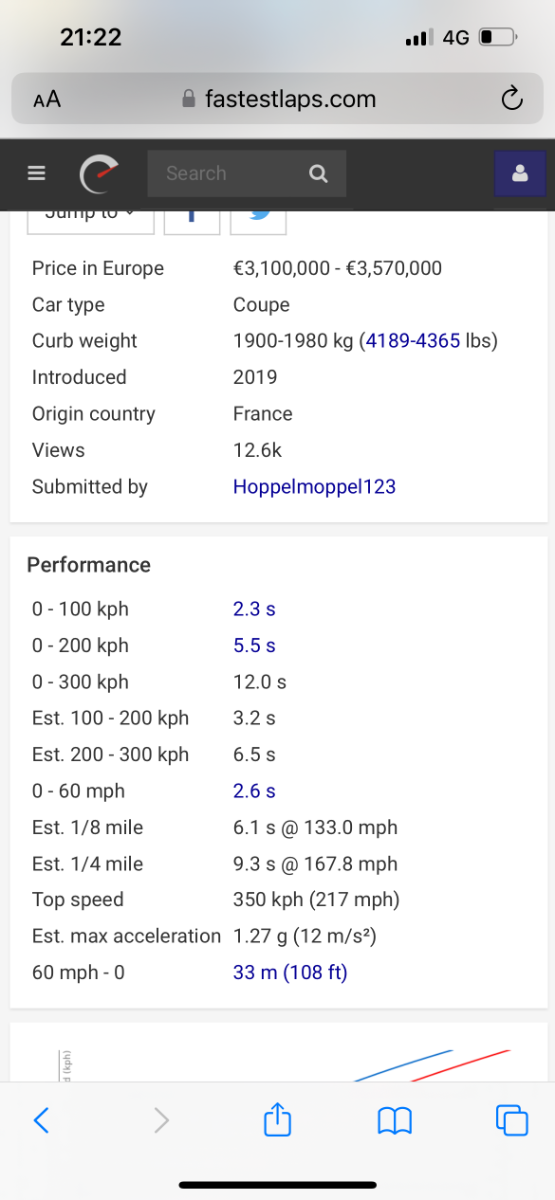Open the 5.5 s 0-200 kph link
Image resolution: width=555 pixels, height=1200 pixels.
click(x=254, y=646)
